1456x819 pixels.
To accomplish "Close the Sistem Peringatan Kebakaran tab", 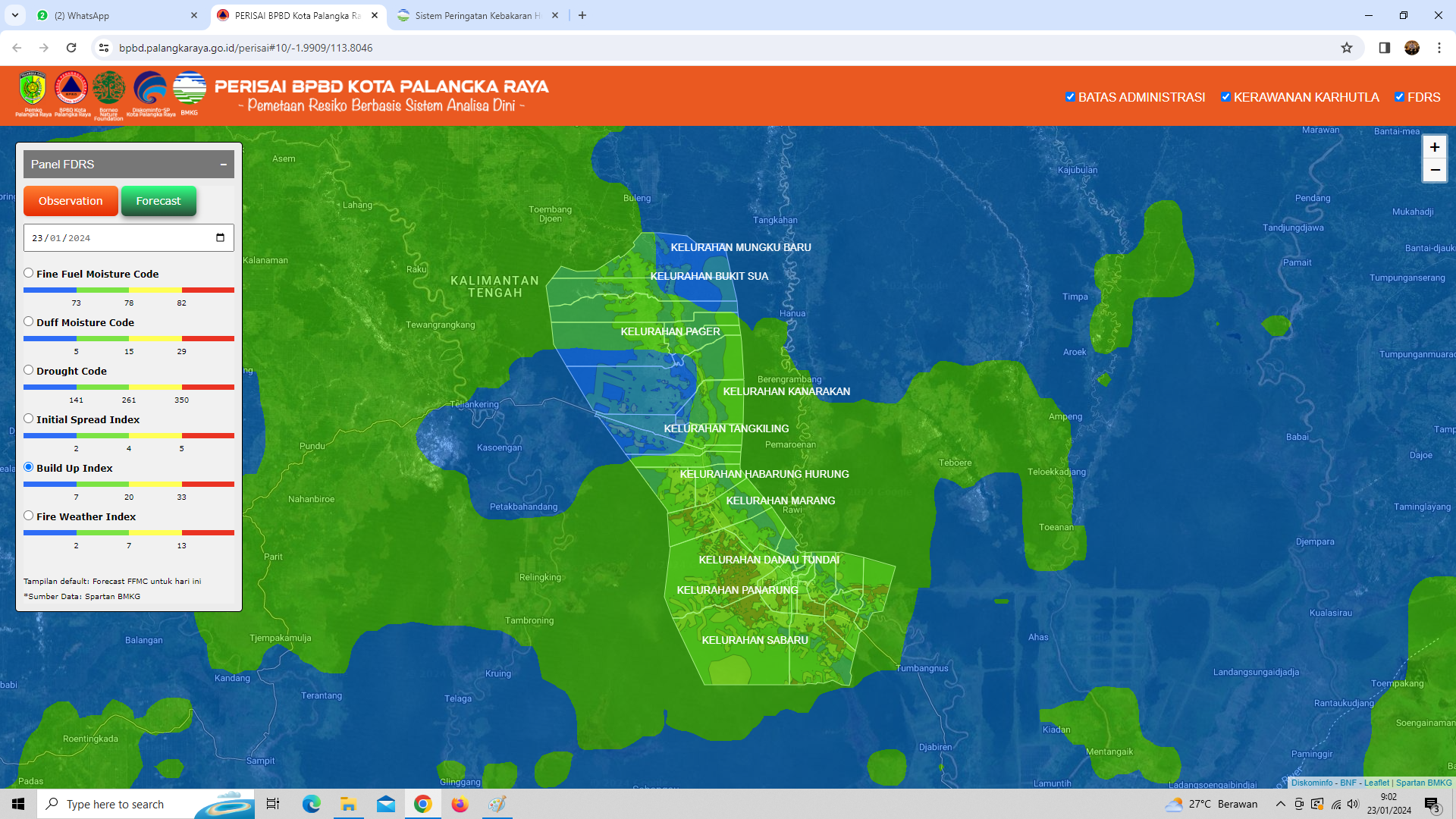I will pos(555,15).
